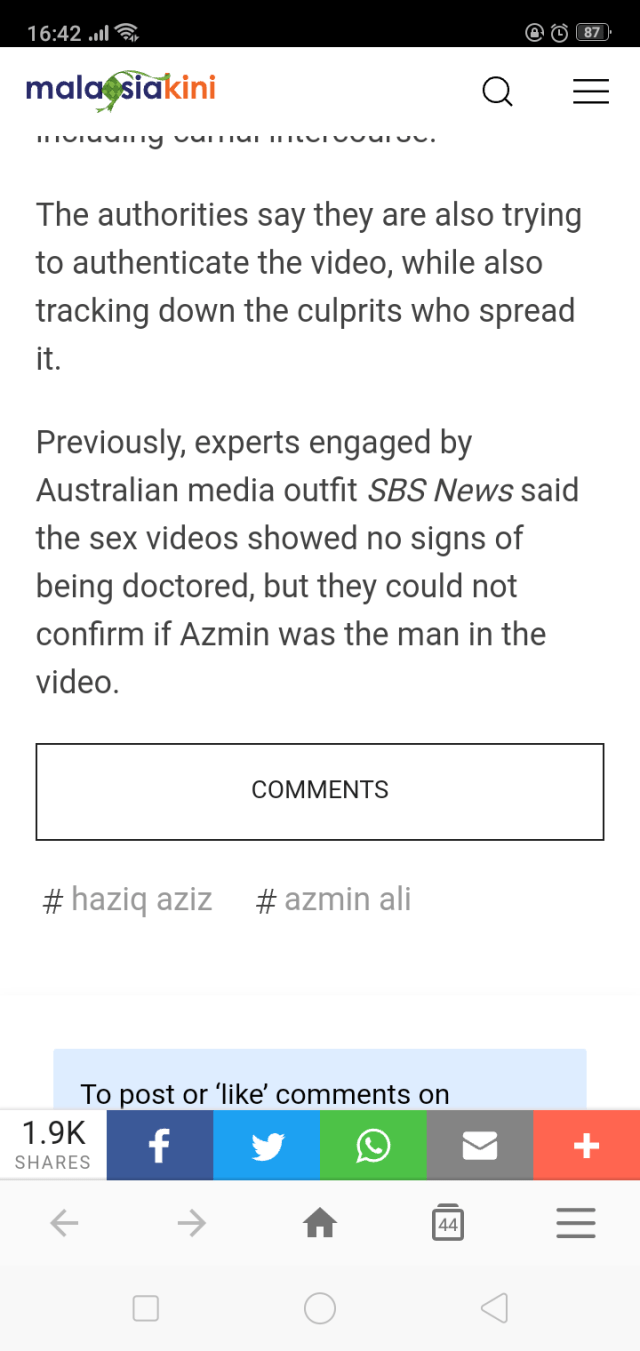This screenshot has height=1351, width=640.
Task: Tap the browser home icon
Action: tap(320, 1222)
